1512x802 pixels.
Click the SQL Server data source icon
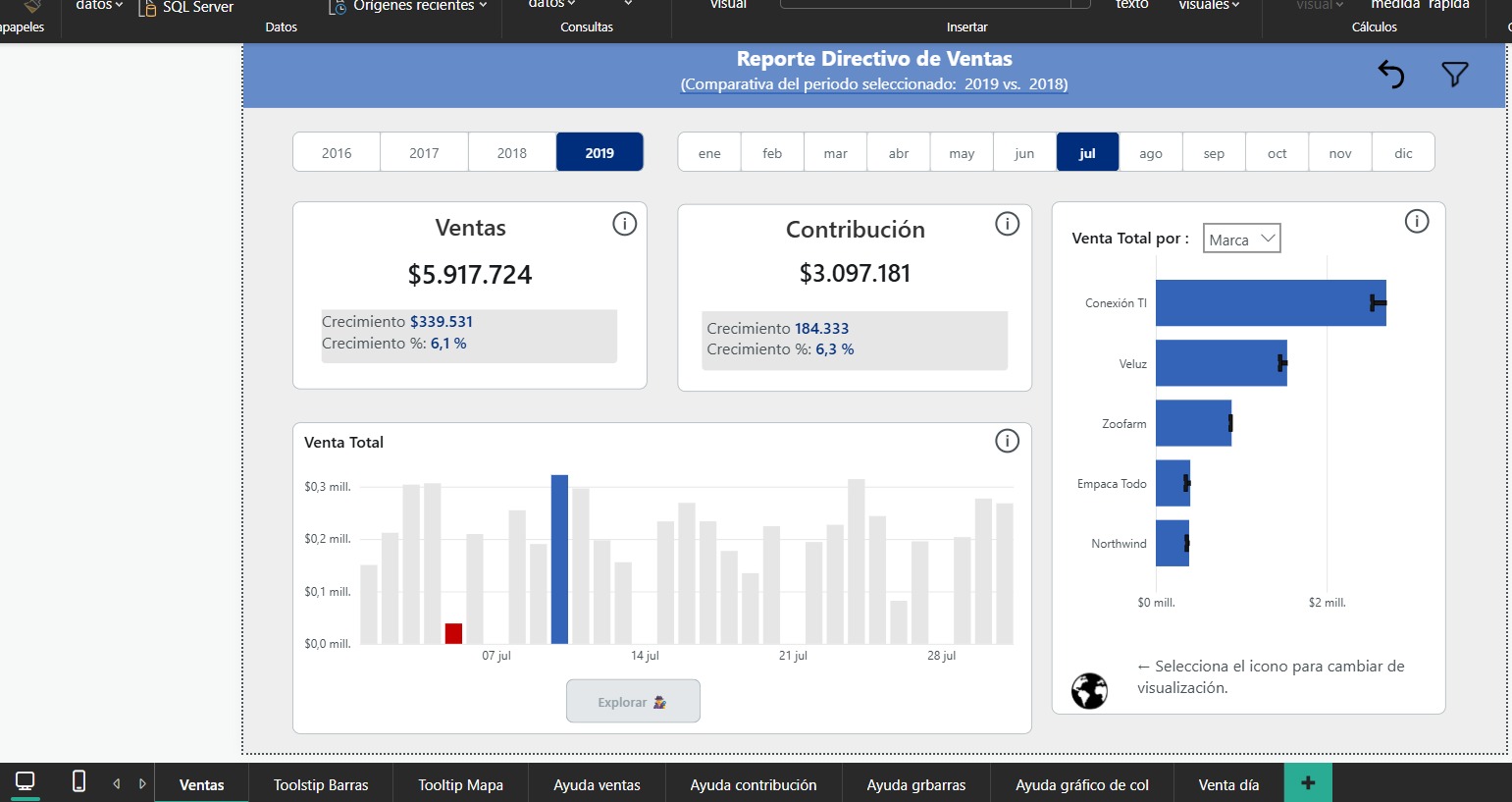click(147, 8)
